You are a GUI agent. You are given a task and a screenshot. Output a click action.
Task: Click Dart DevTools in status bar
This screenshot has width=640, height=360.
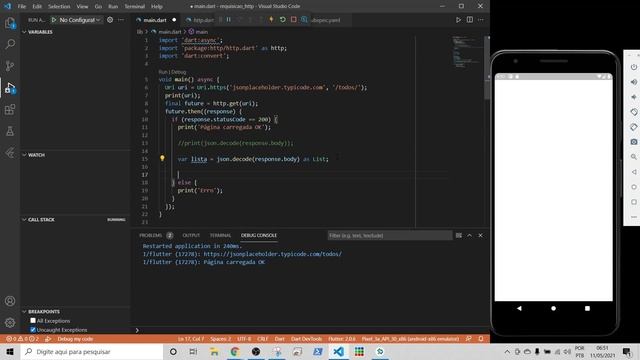click(x=306, y=339)
